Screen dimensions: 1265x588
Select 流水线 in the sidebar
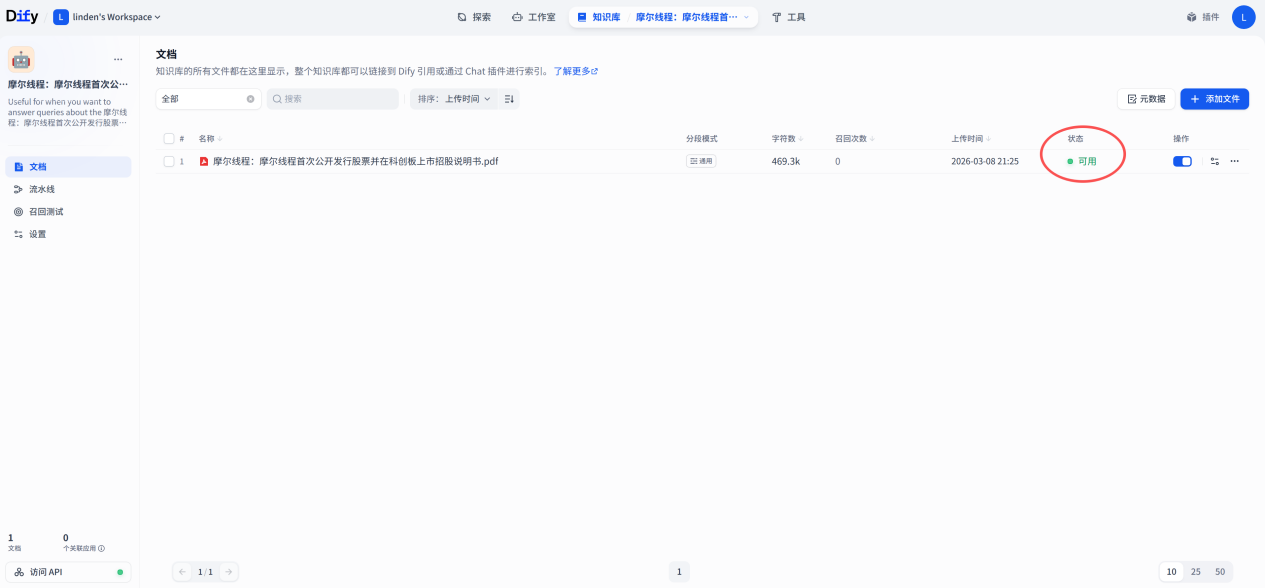(68, 189)
